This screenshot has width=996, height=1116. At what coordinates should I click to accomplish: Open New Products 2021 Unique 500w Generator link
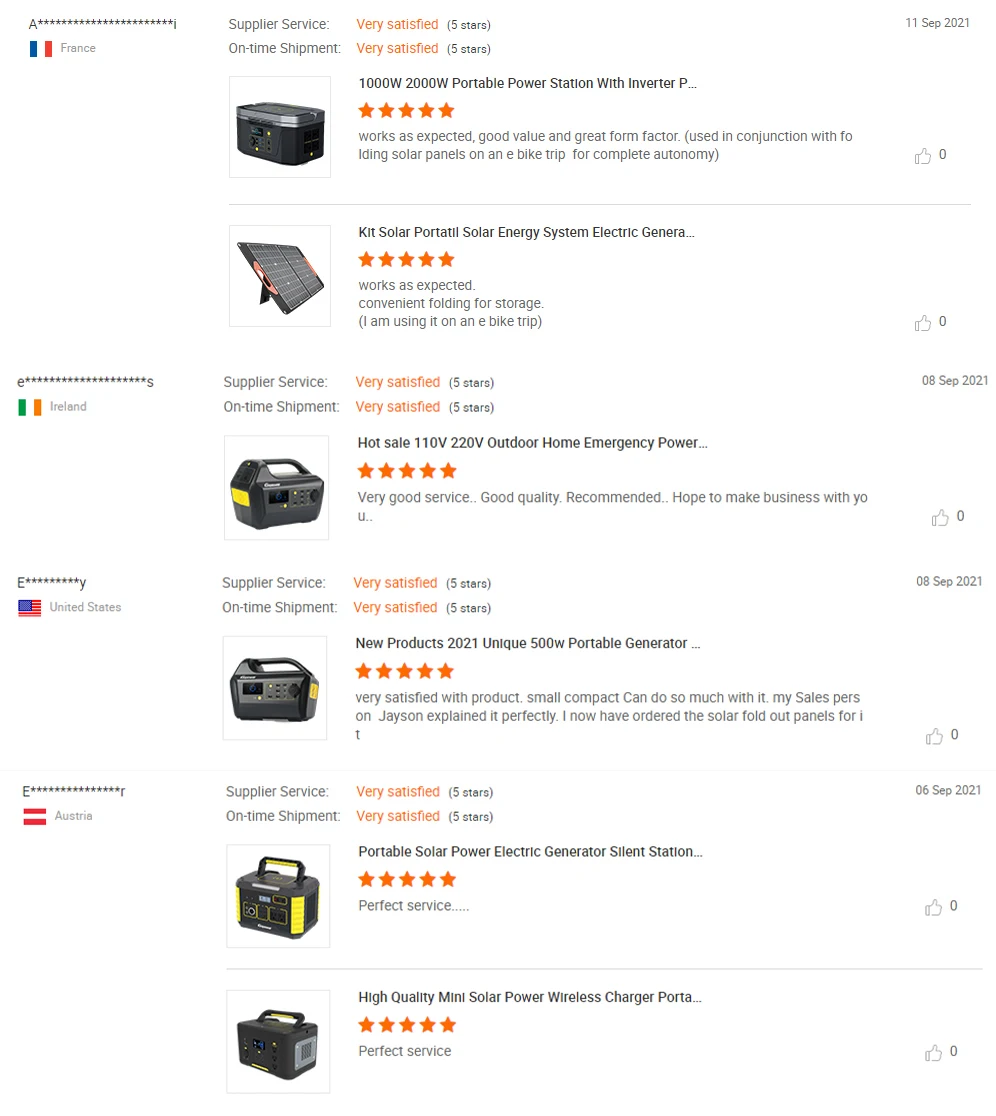(x=527, y=644)
